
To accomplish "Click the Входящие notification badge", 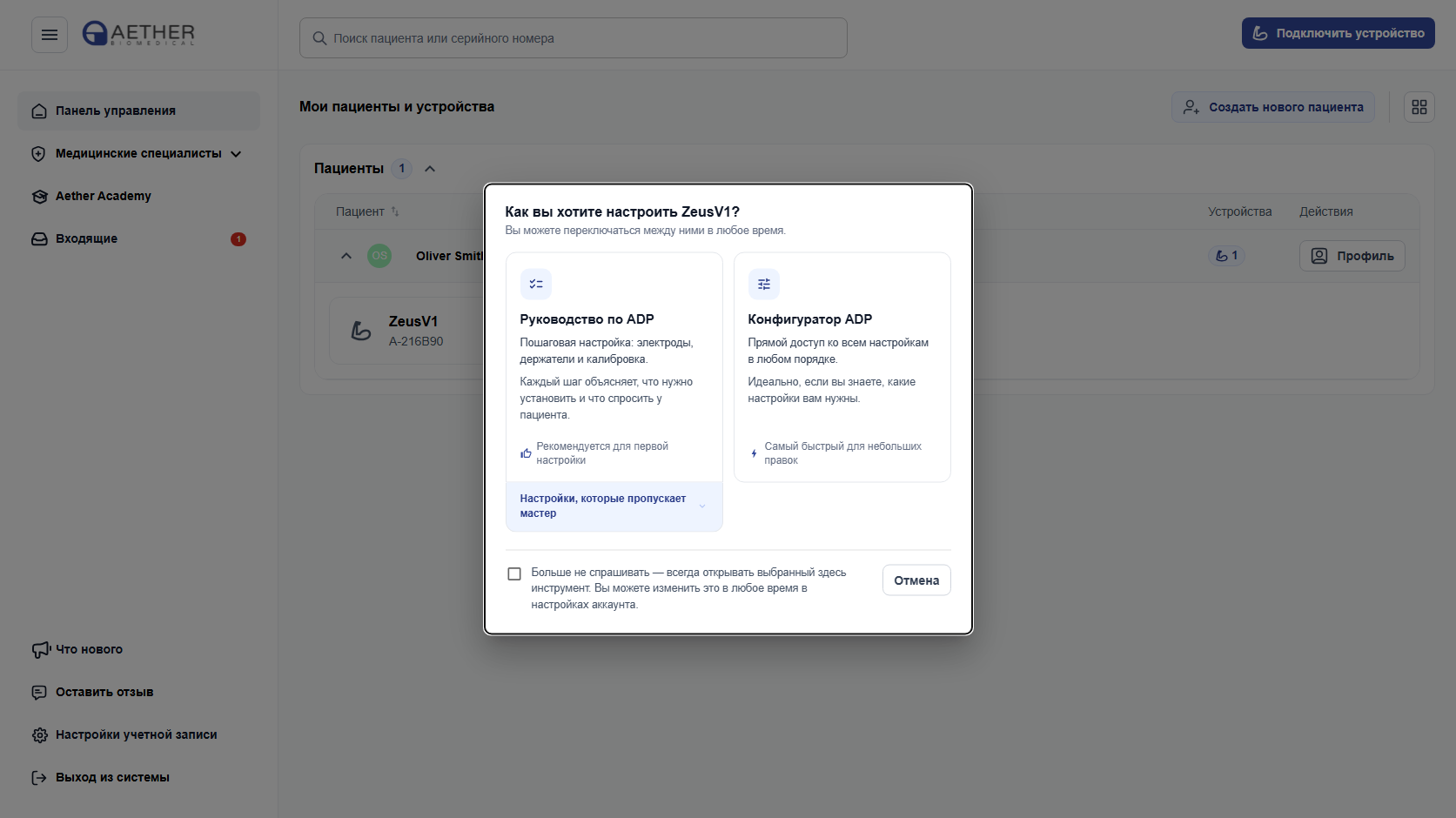I will (238, 239).
